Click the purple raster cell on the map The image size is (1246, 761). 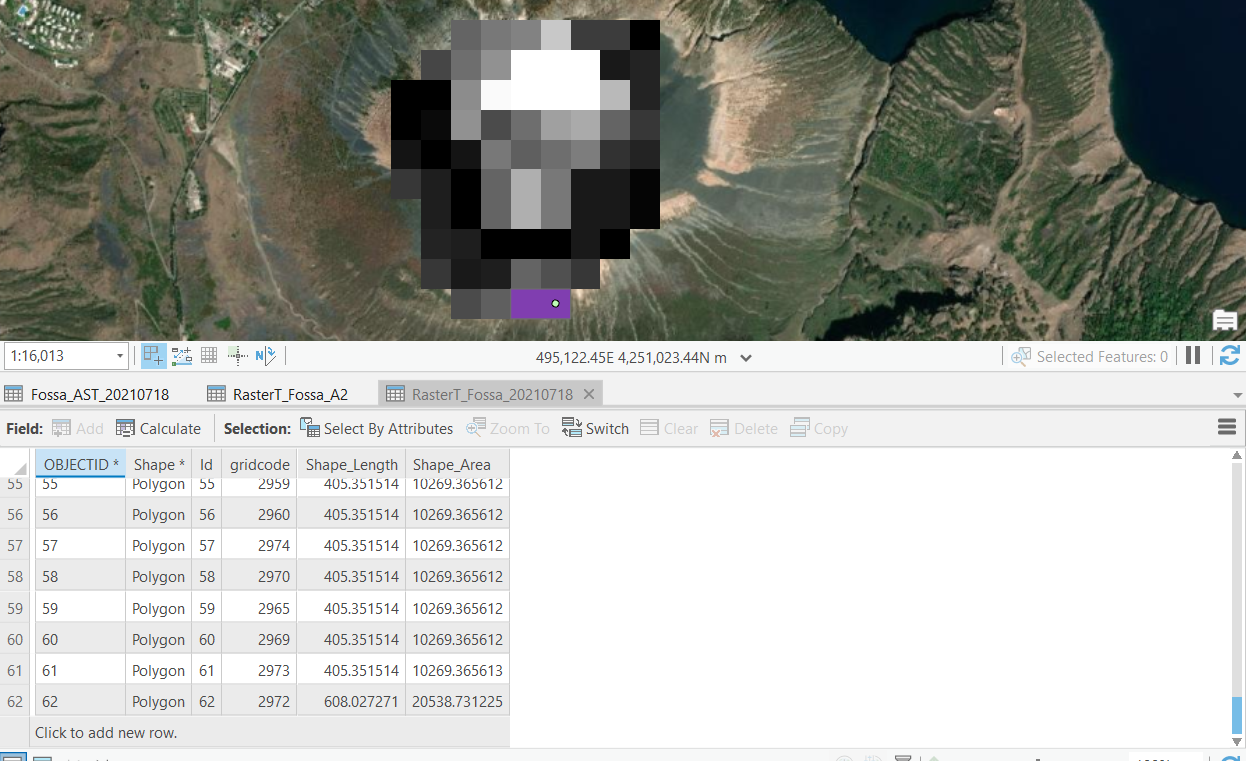pos(540,304)
